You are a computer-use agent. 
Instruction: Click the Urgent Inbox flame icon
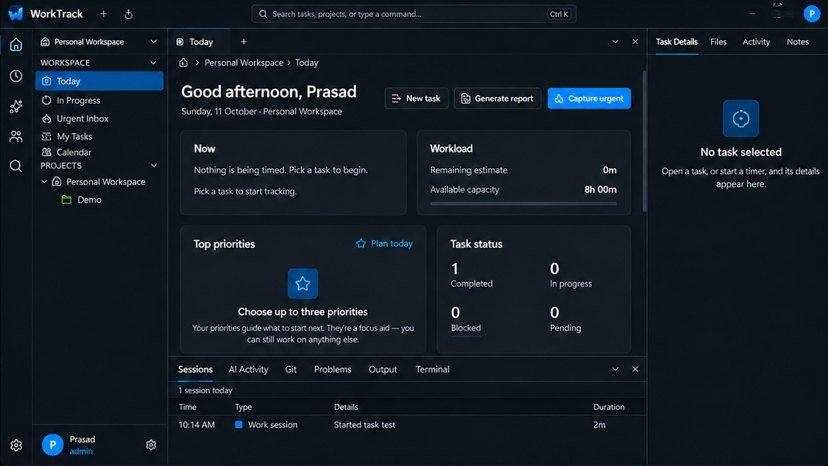(x=46, y=118)
